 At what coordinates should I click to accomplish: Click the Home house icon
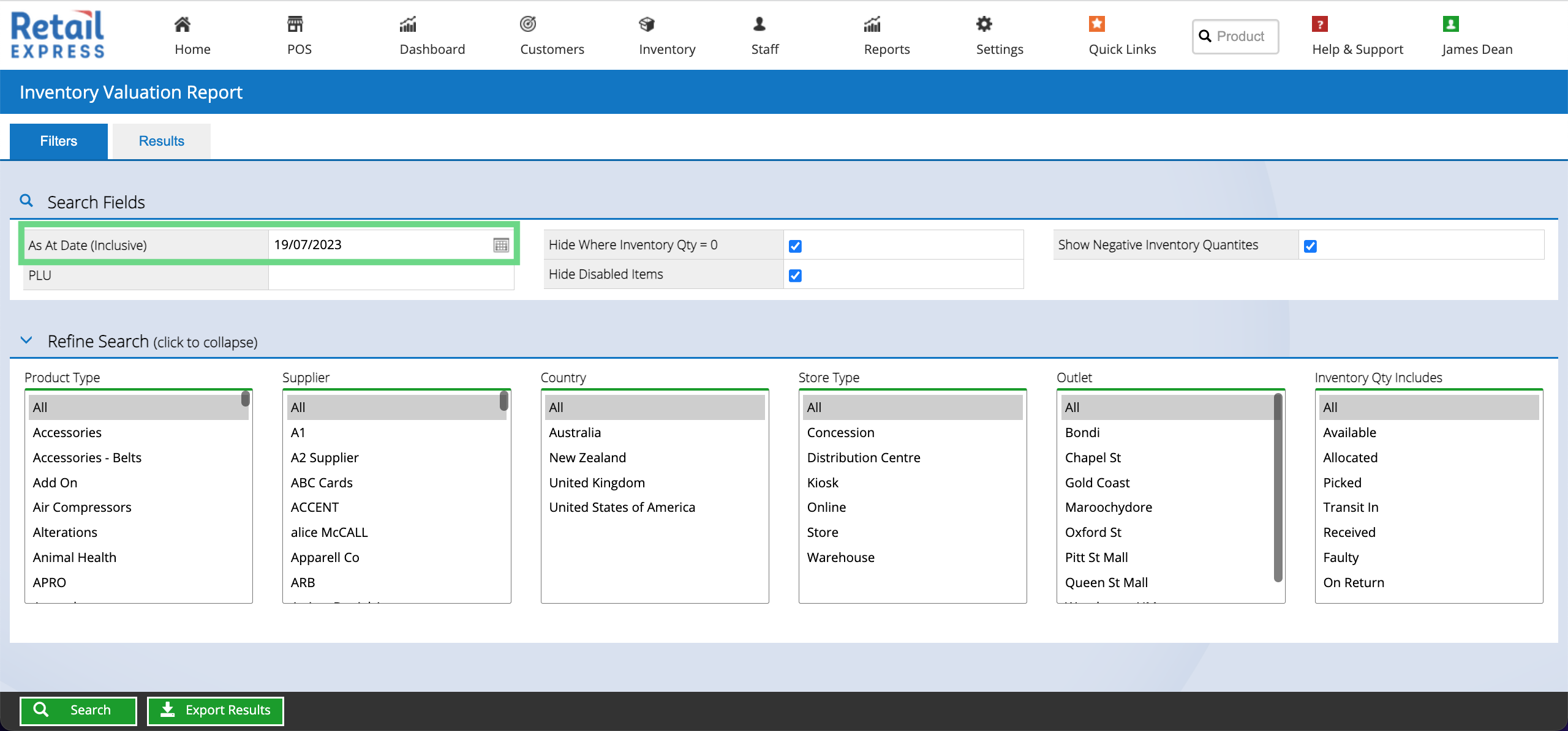click(183, 24)
